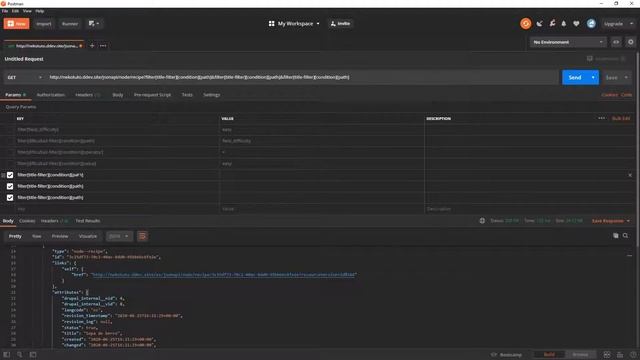Select the open request tab
The image size is (640, 360).
pos(44,46)
